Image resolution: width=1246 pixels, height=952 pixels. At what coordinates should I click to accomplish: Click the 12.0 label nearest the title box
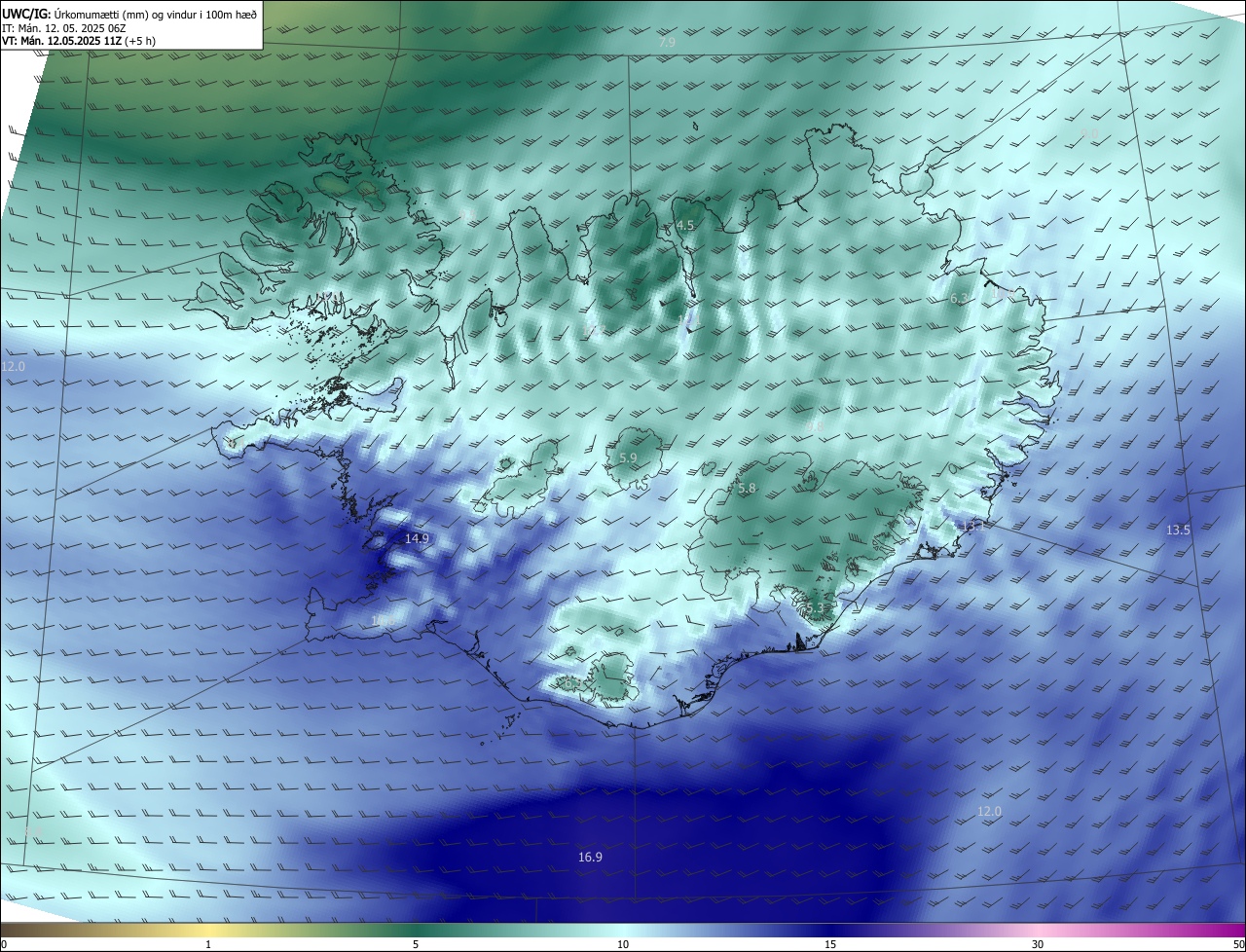[13, 367]
